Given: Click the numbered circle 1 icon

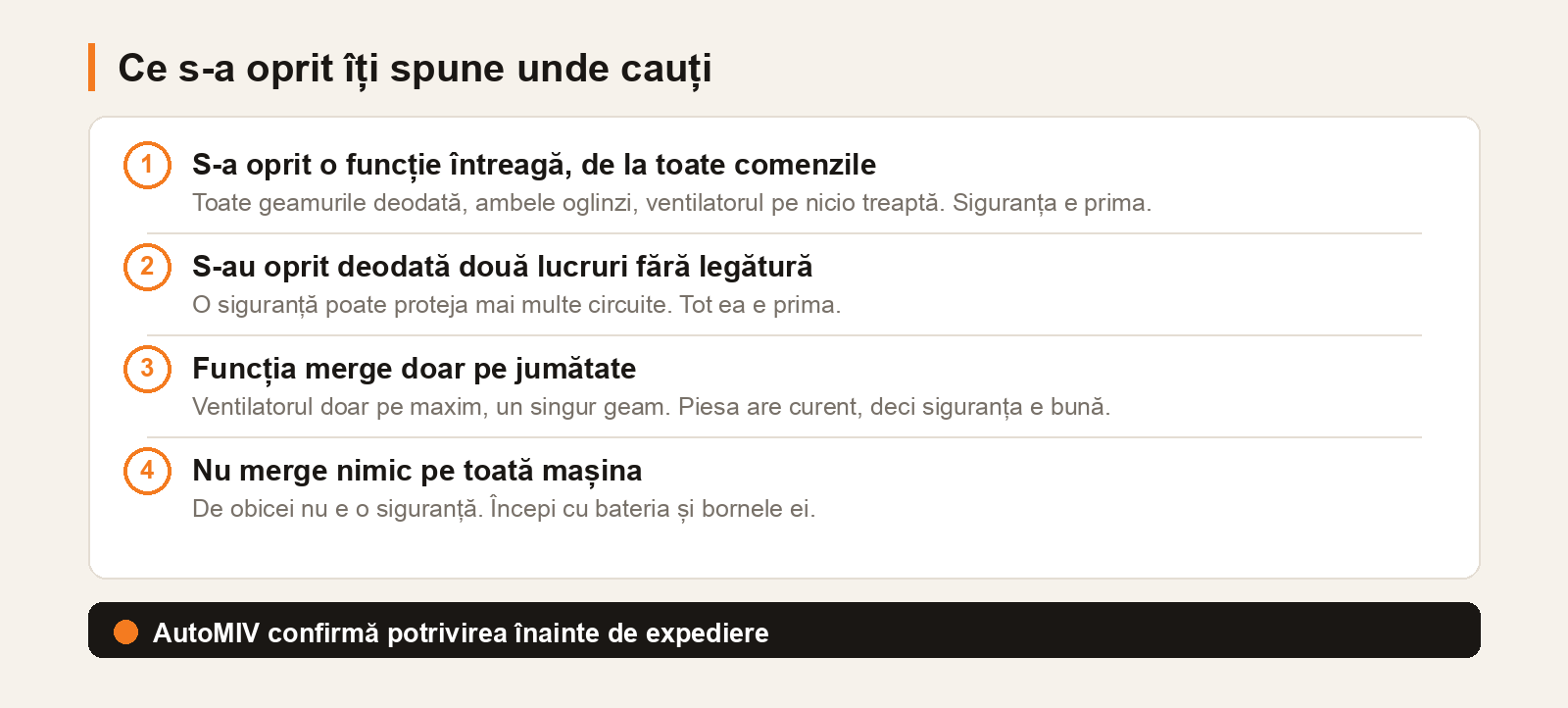Looking at the screenshot, I should [147, 165].
